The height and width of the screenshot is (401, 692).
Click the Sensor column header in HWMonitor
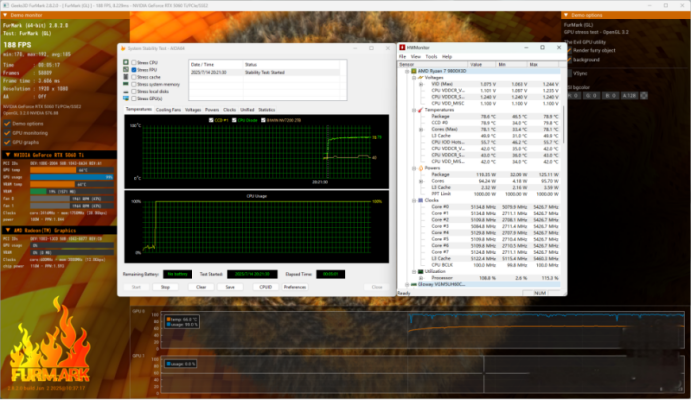tap(433, 64)
